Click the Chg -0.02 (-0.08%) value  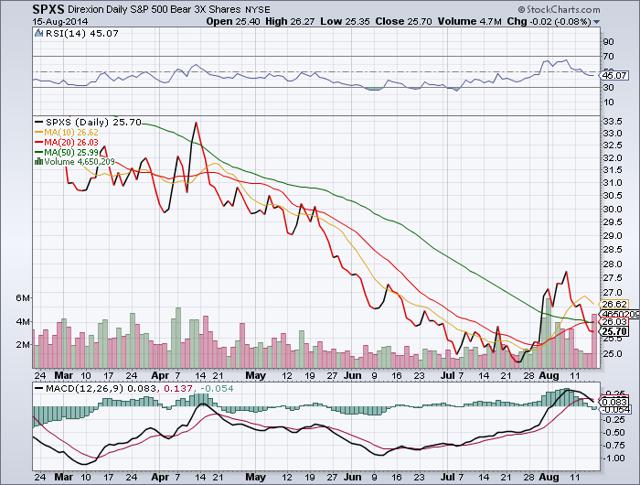coord(549,22)
